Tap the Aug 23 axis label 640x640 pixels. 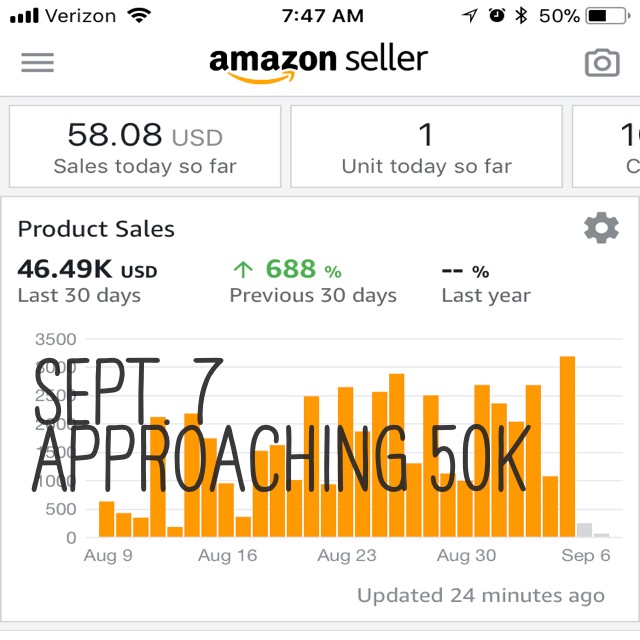tap(347, 556)
